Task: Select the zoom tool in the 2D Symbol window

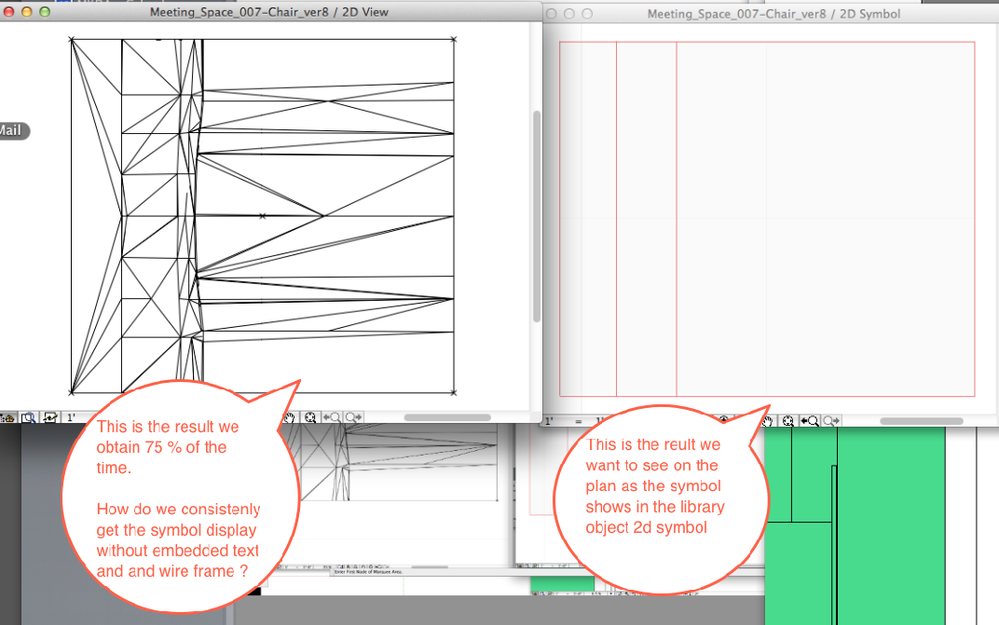Action: tap(788, 420)
